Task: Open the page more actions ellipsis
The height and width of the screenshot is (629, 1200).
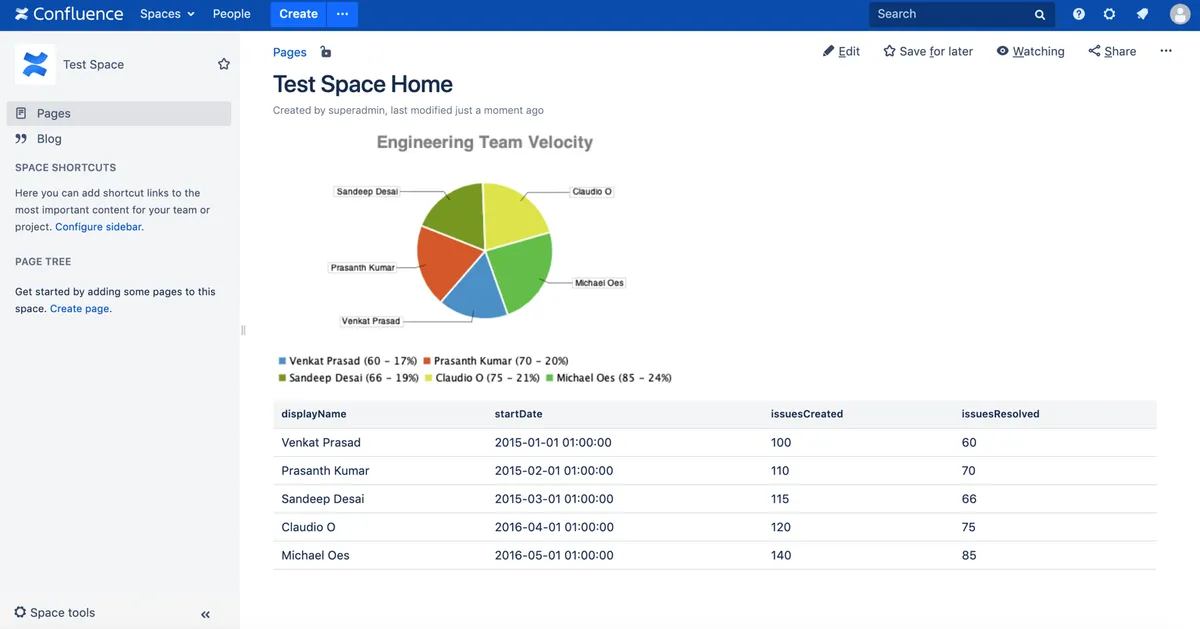Action: (x=1166, y=51)
